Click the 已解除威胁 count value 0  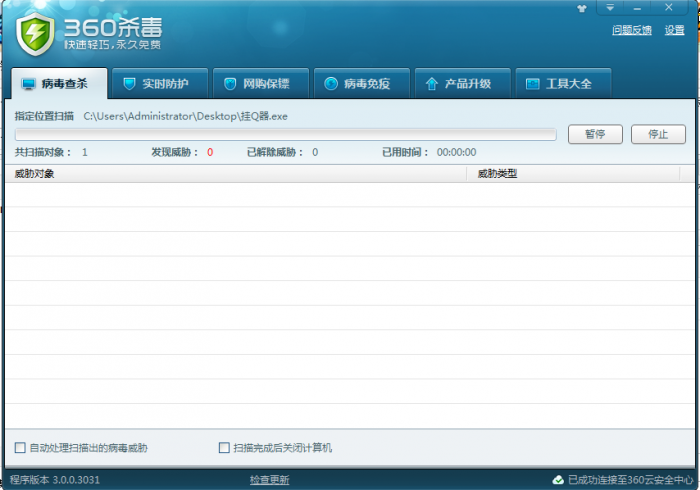pyautogui.click(x=315, y=153)
